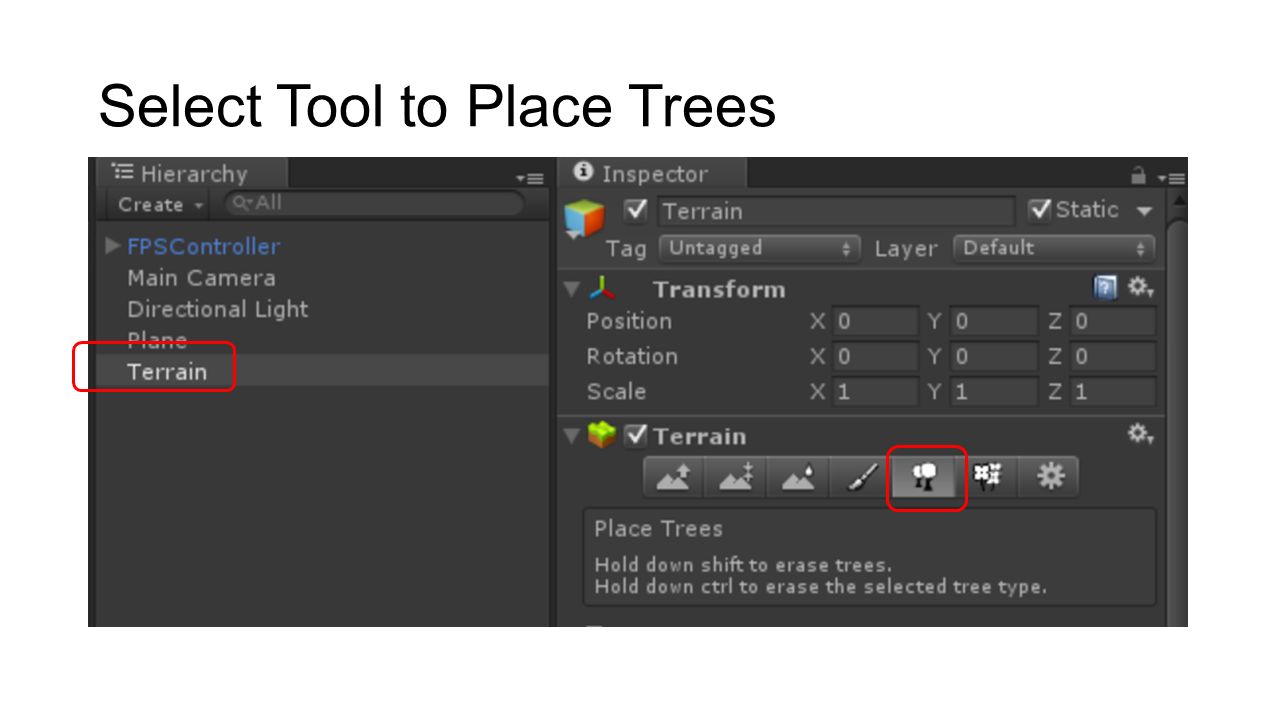The width and height of the screenshot is (1280, 720).
Task: Expand the FPSController hierarchy item
Action: tap(113, 246)
